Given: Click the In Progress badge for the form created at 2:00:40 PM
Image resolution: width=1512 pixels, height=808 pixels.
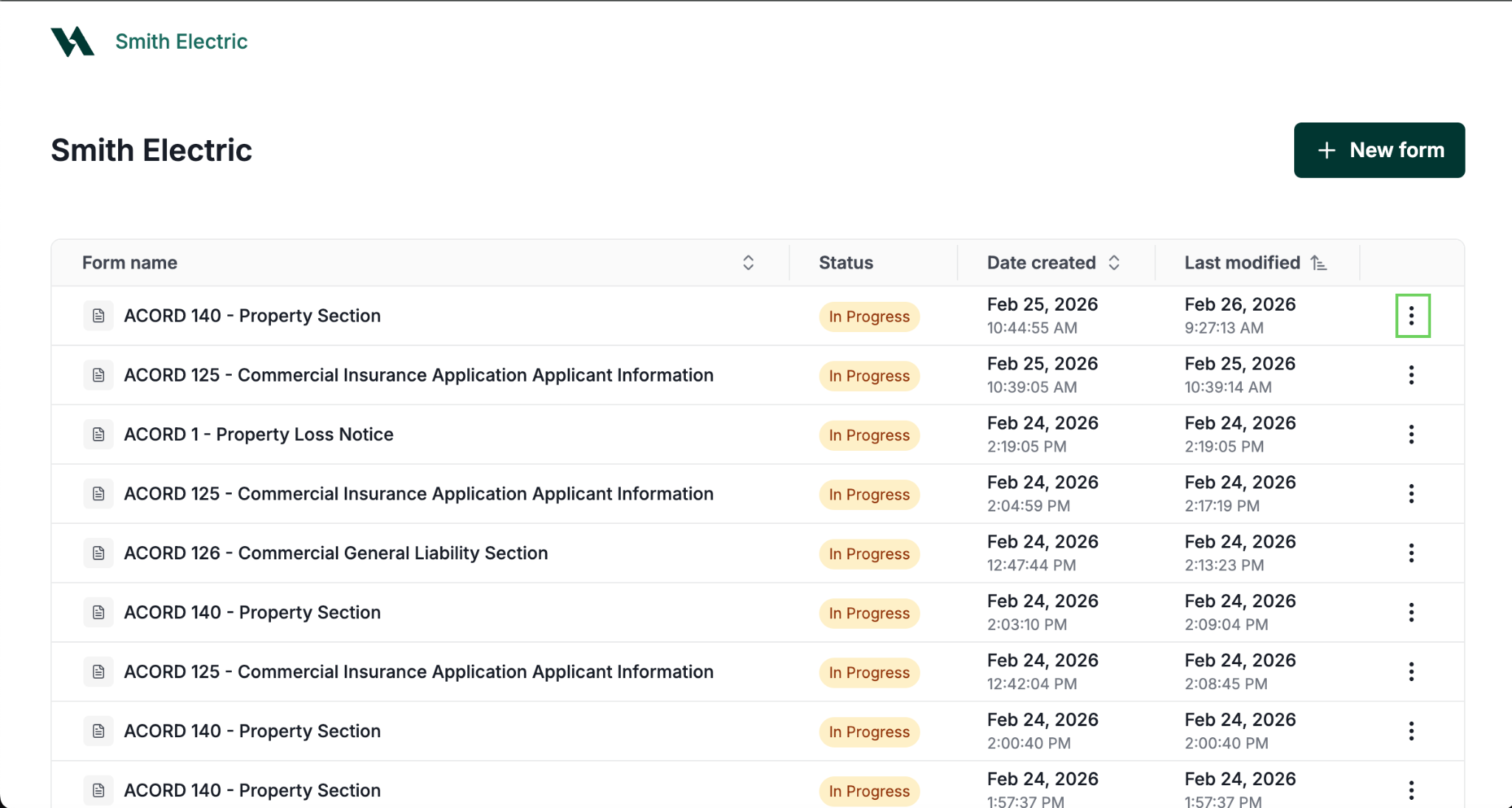Looking at the screenshot, I should [x=869, y=732].
